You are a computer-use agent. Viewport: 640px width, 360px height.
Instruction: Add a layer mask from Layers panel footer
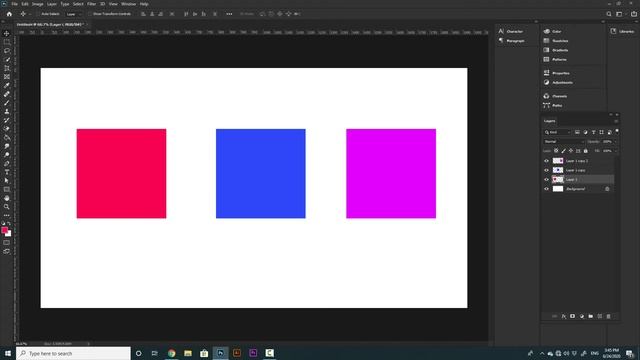tap(573, 316)
